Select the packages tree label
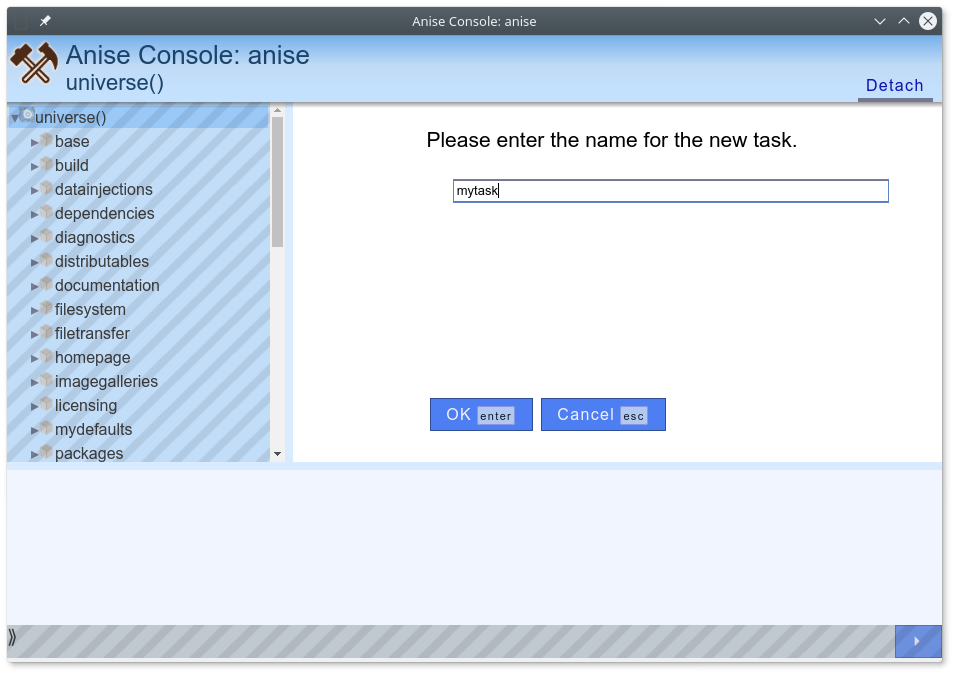The width and height of the screenshot is (955, 675). pyautogui.click(x=89, y=453)
